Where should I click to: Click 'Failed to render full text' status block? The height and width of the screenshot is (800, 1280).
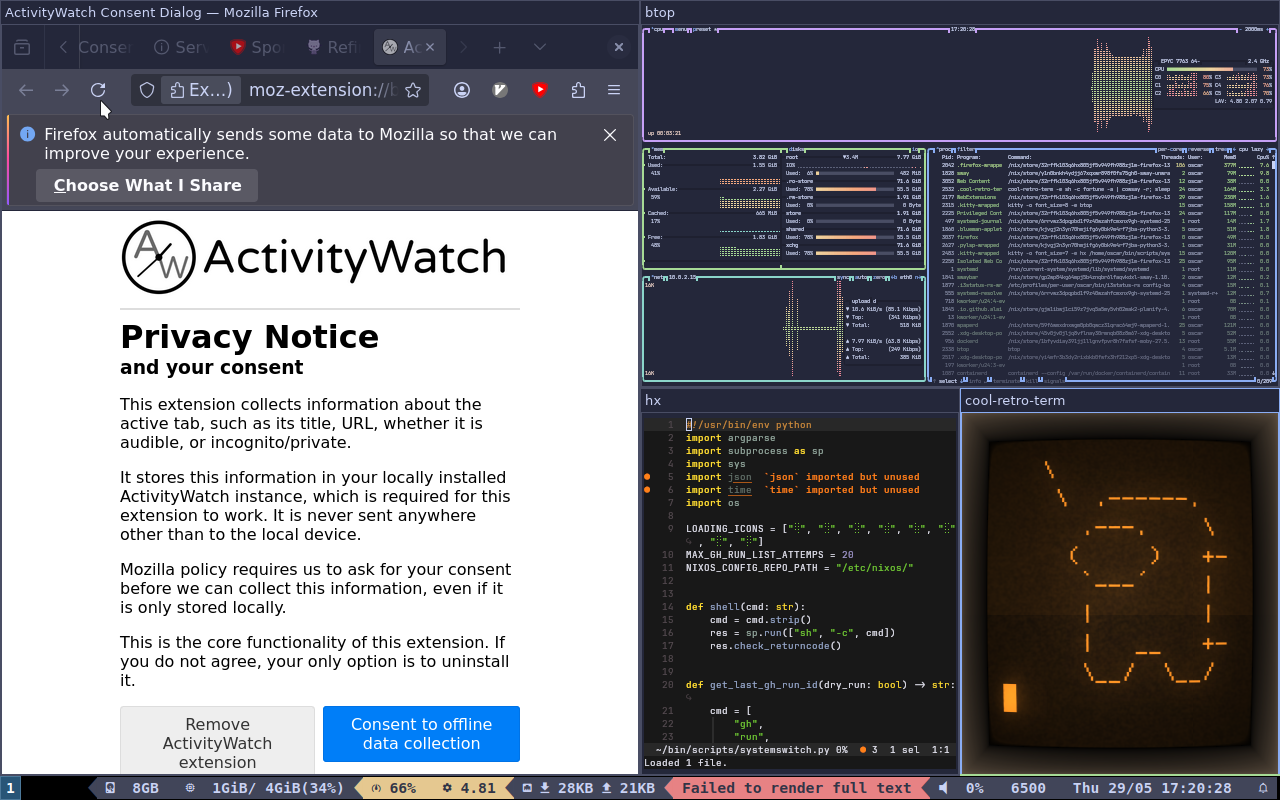coord(797,788)
